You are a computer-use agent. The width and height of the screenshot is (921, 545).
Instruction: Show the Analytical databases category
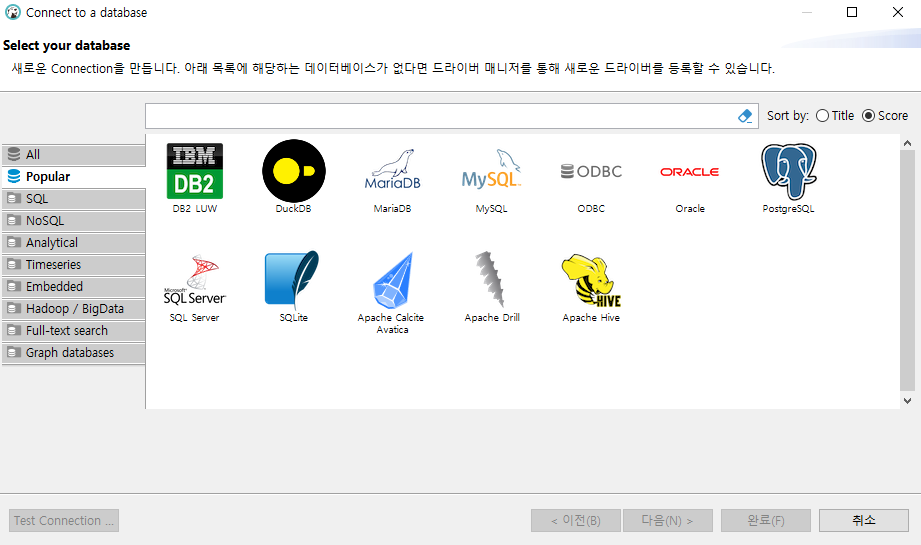73,243
